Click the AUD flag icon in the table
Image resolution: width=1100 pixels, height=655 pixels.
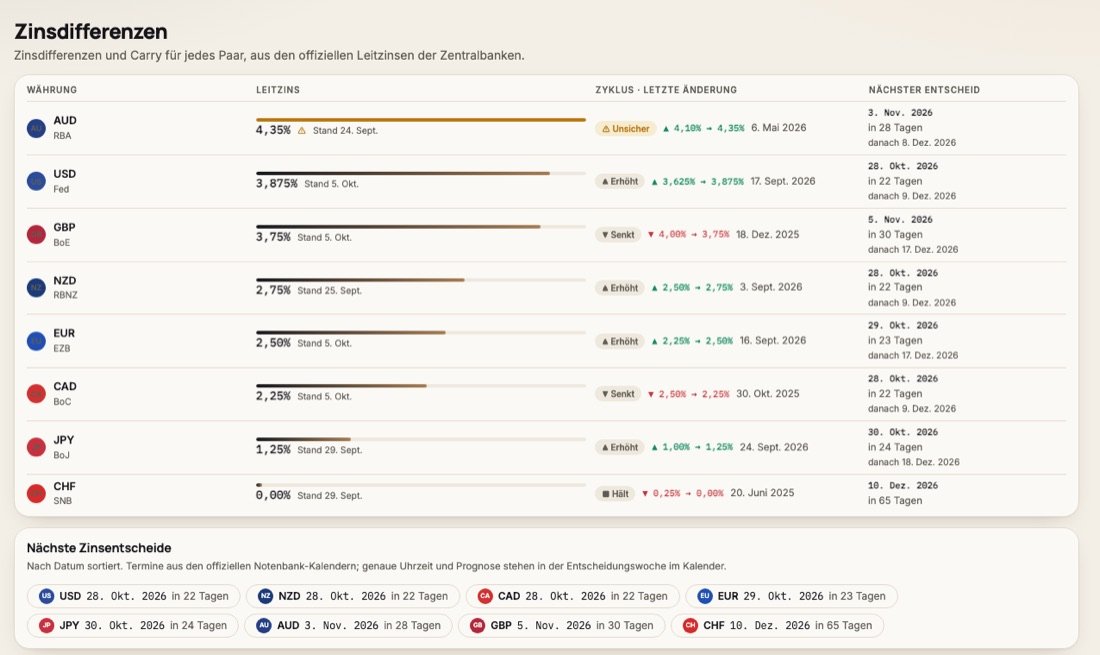(36, 128)
